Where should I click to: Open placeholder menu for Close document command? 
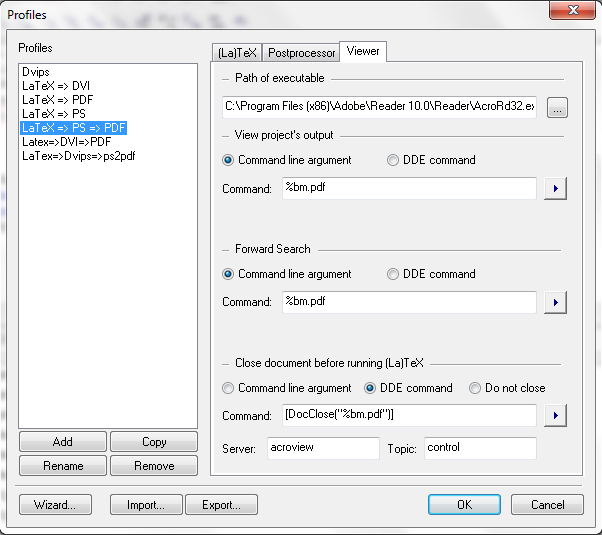click(555, 415)
